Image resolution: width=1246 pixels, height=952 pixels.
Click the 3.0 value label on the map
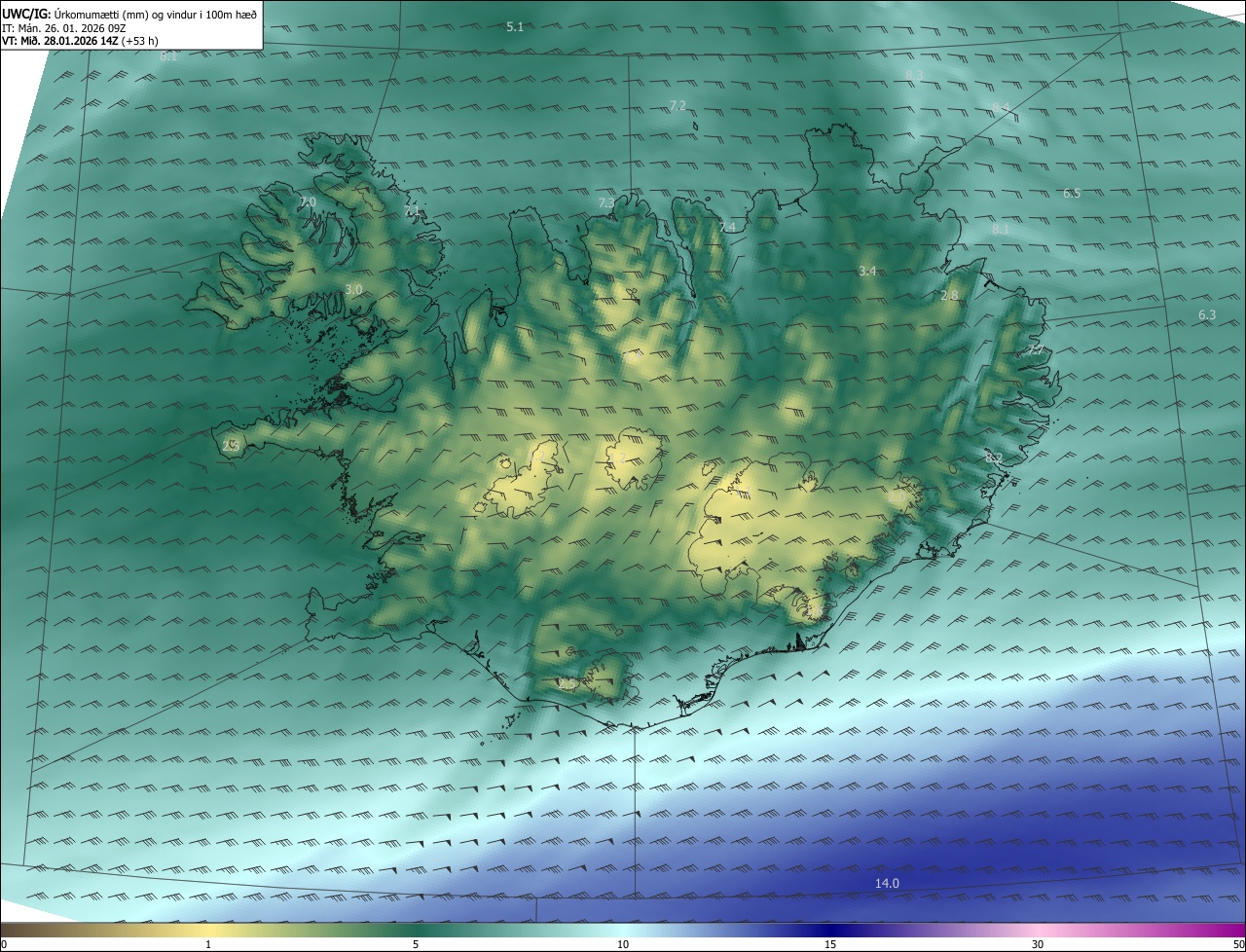[353, 290]
